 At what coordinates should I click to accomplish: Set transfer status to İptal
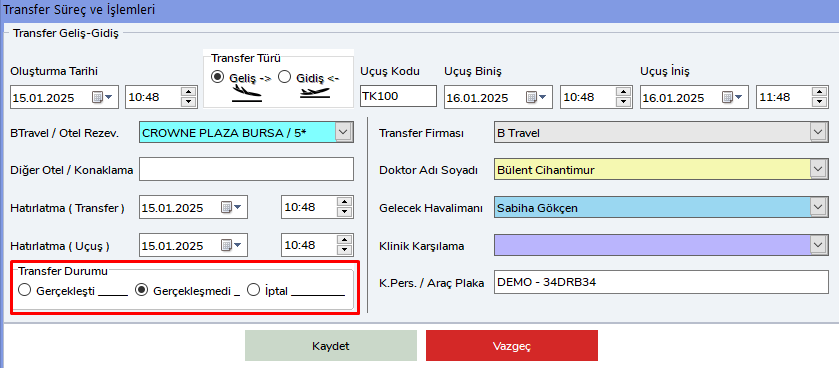pos(253,290)
